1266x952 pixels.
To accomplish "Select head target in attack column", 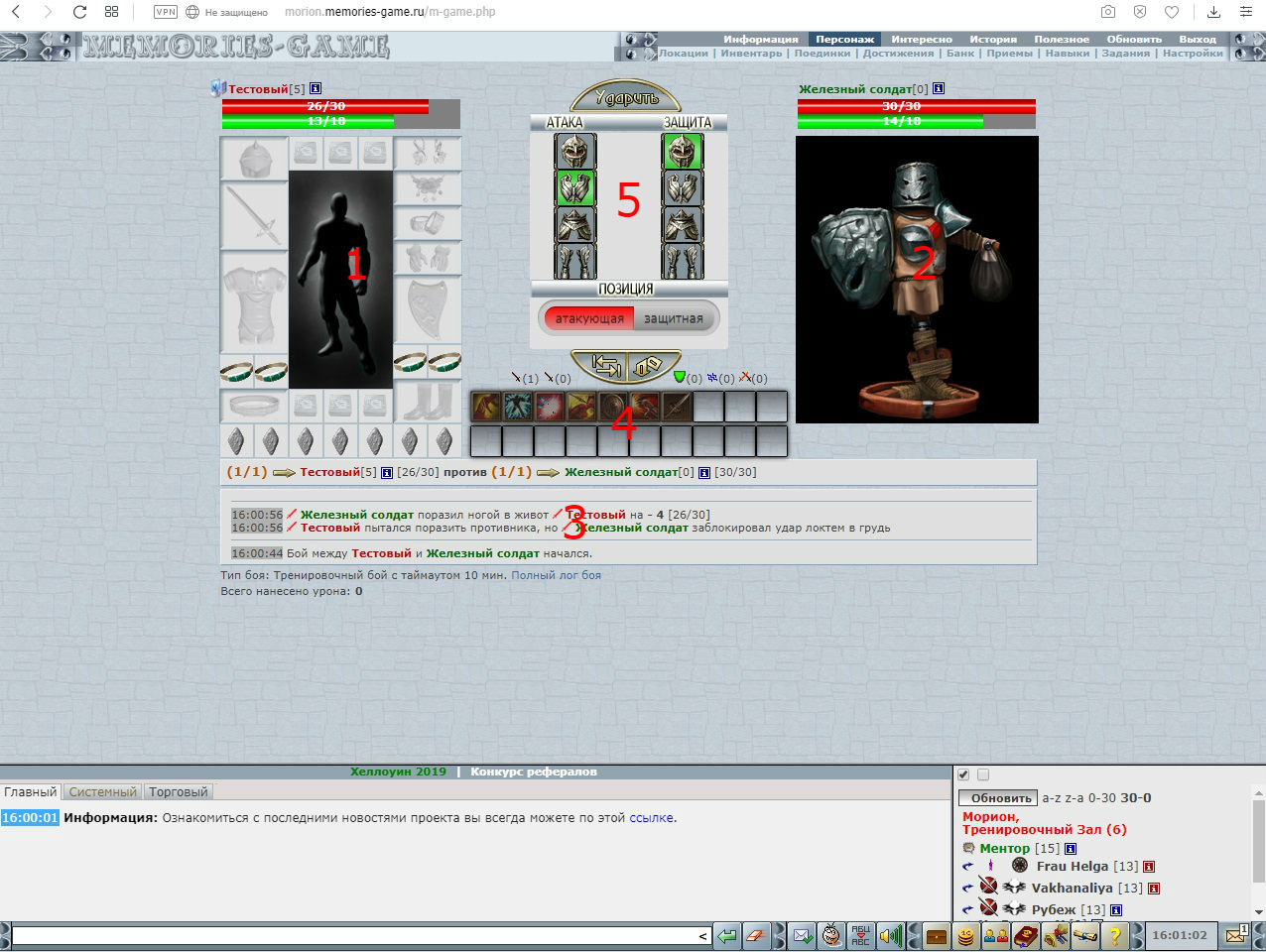I will 574,152.
